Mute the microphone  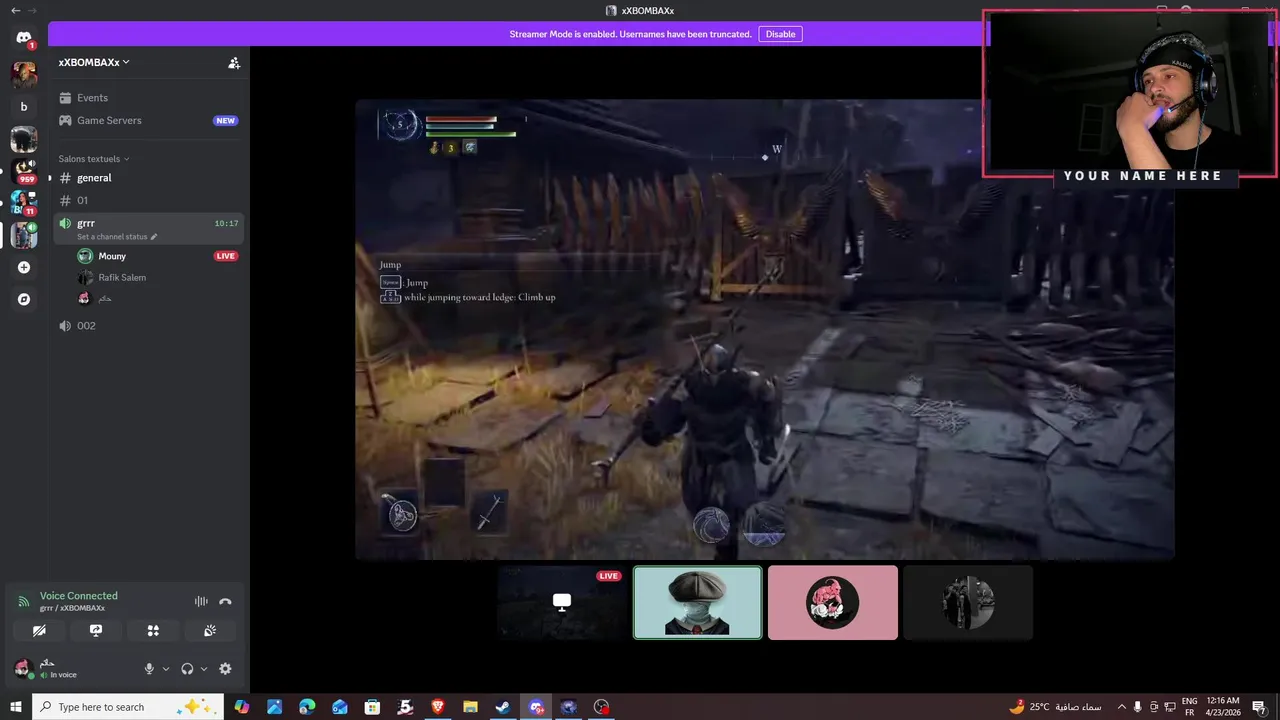[x=149, y=669]
